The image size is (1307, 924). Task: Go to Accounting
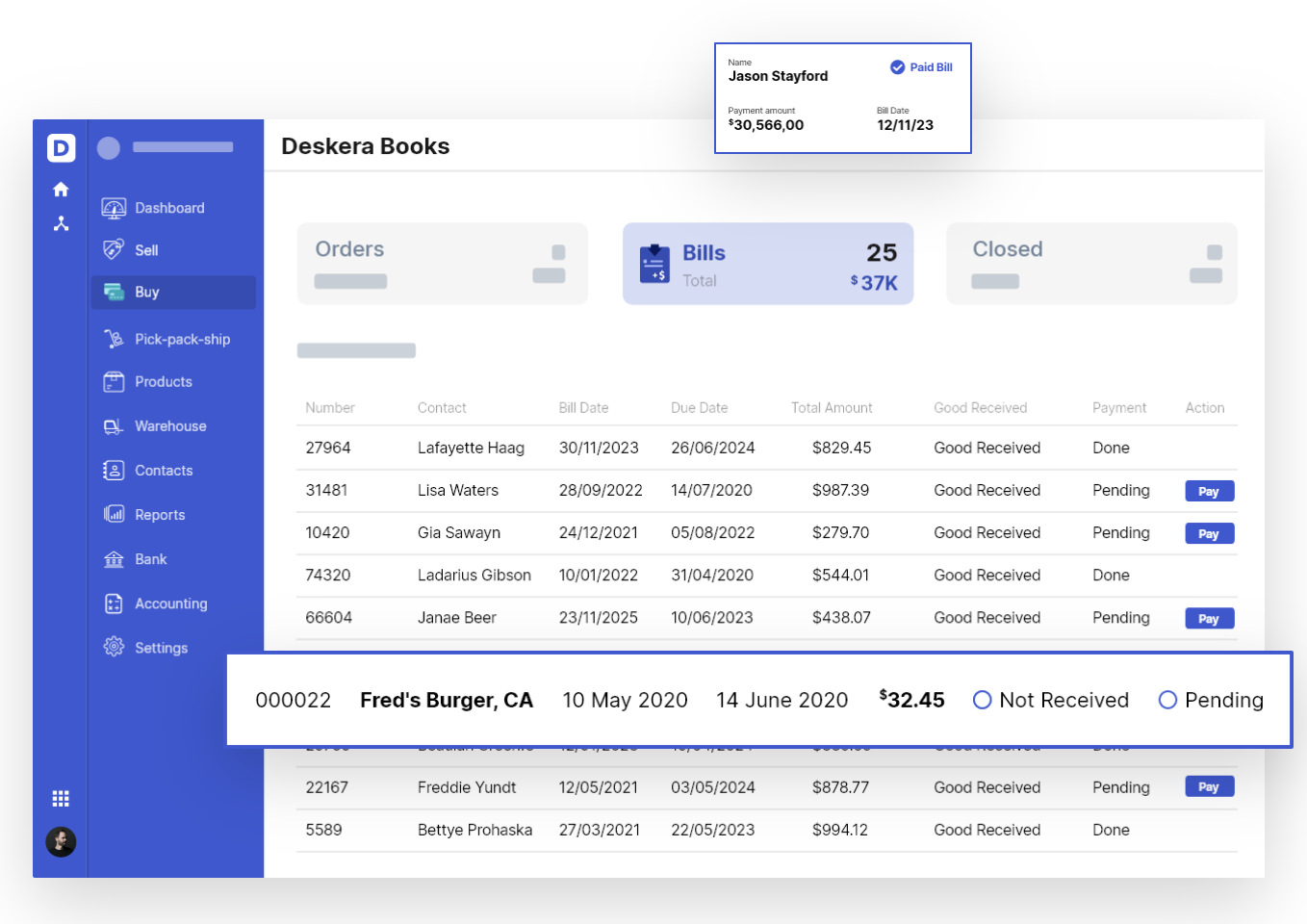pyautogui.click(x=173, y=603)
